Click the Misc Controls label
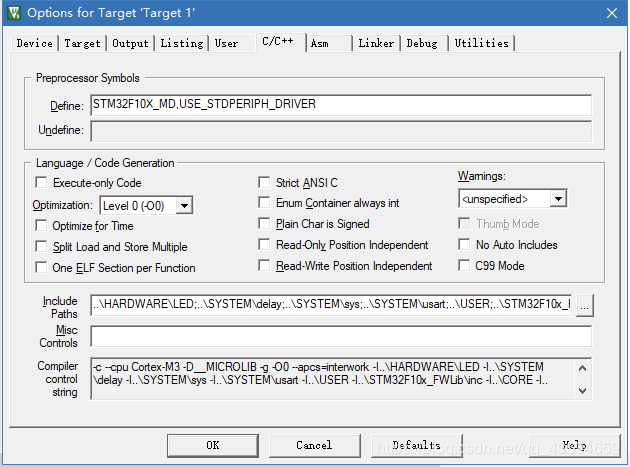The width and height of the screenshot is (630, 467). tap(59, 336)
